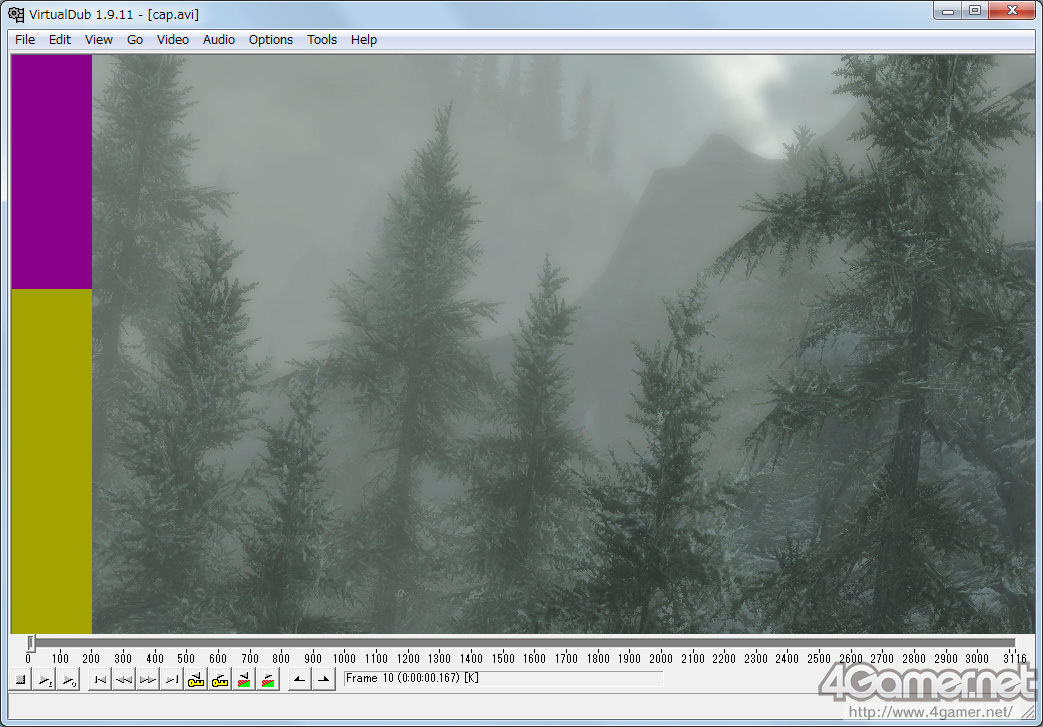
Task: Open the Help menu
Action: pyautogui.click(x=364, y=40)
